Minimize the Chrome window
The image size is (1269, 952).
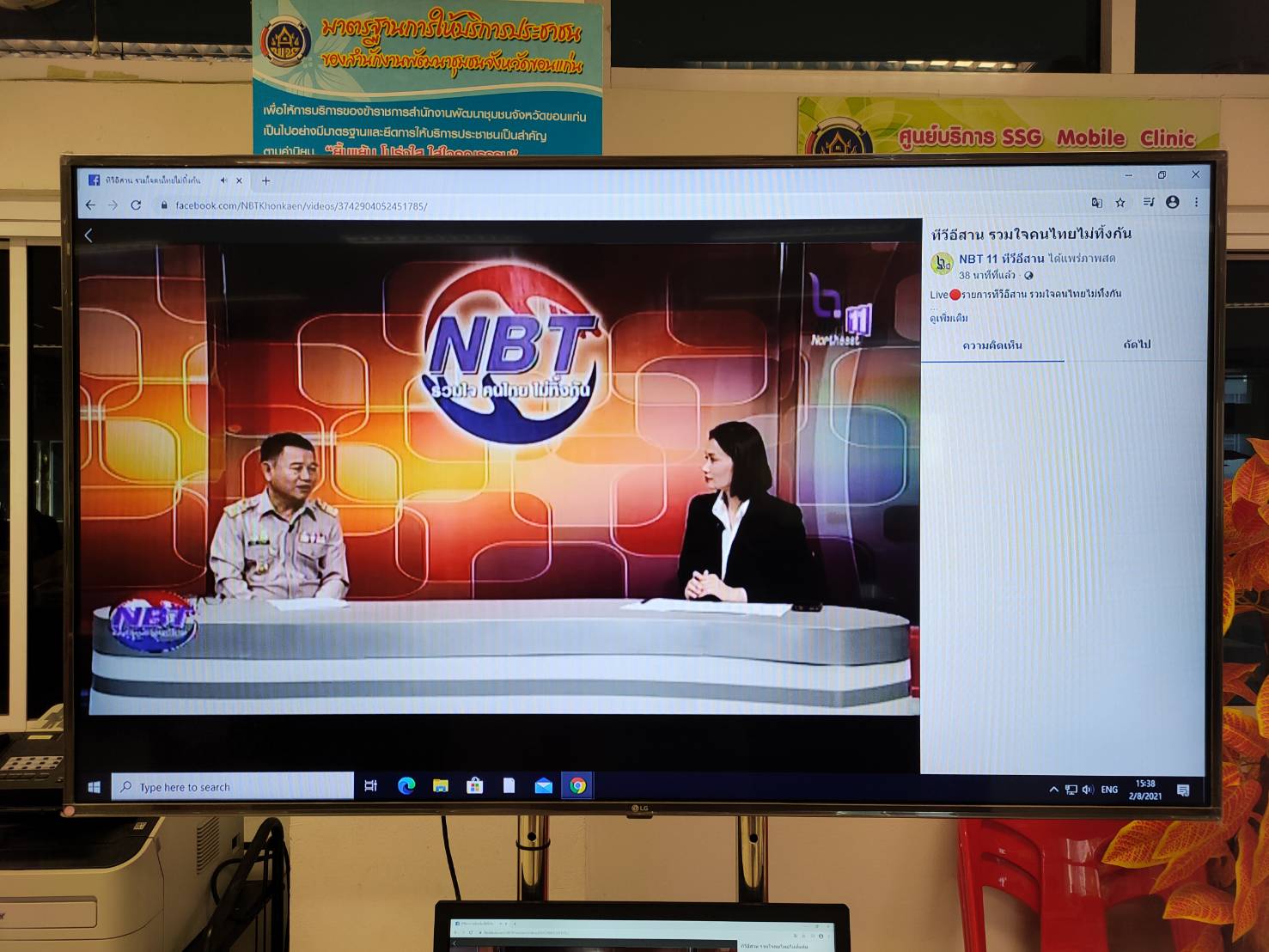pyautogui.click(x=1129, y=175)
